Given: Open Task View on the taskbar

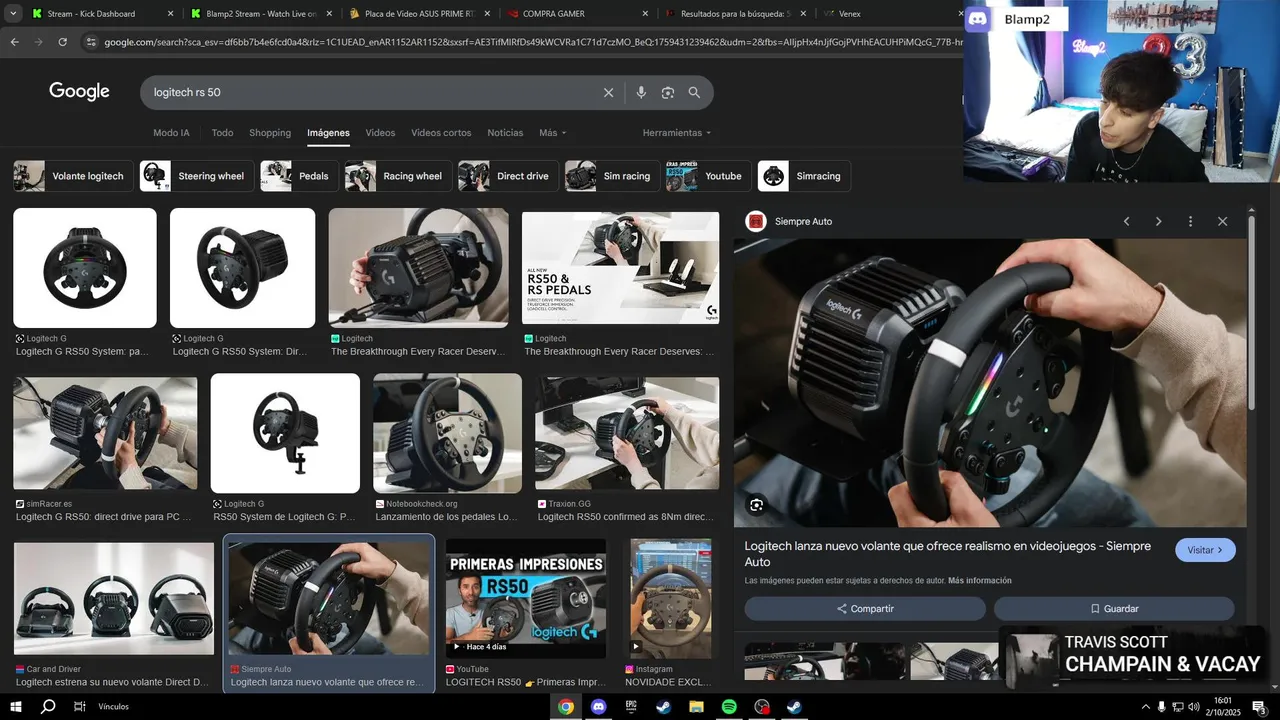Looking at the screenshot, I should point(79,706).
